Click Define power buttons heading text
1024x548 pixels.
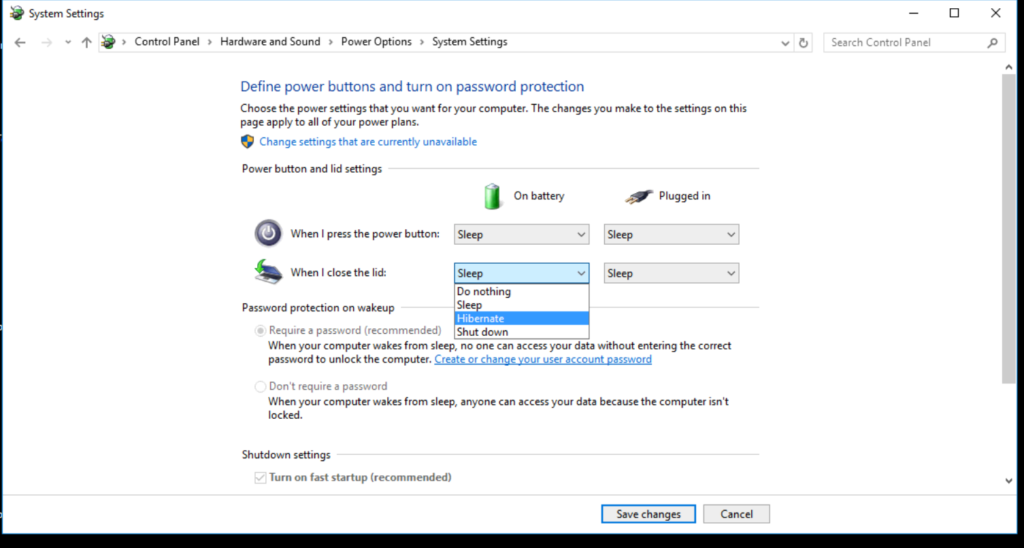[412, 86]
